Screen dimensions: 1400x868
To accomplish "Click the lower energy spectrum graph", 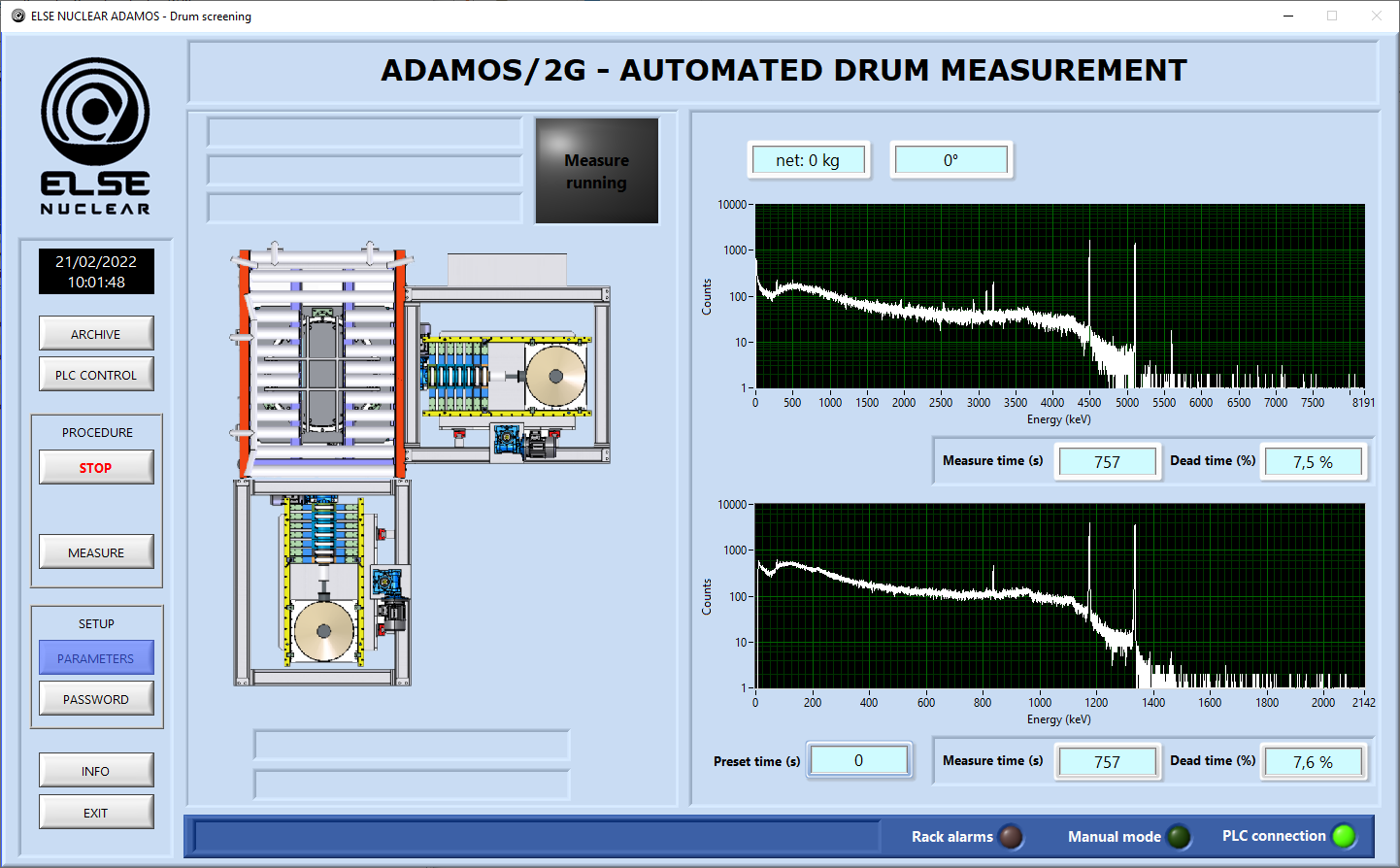I will click(x=1059, y=595).
